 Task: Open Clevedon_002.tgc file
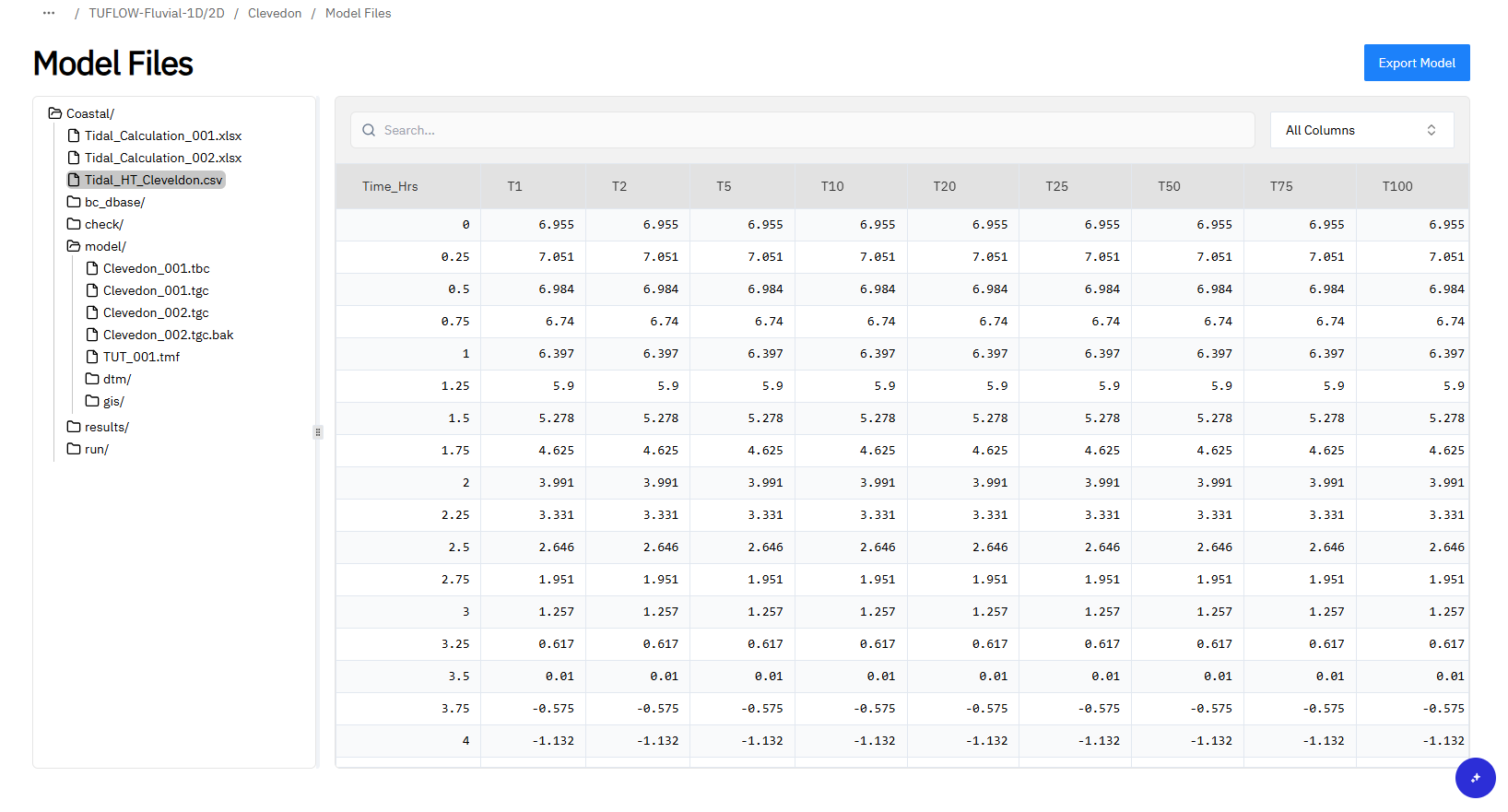point(147,312)
